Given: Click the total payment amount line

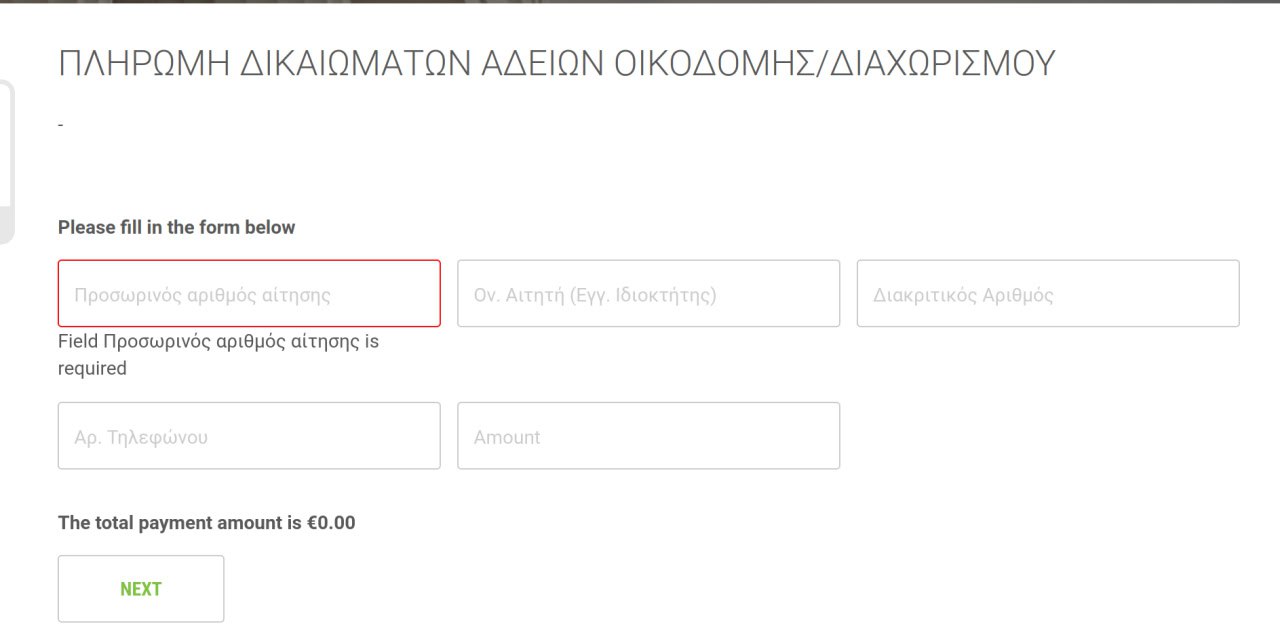Looking at the screenshot, I should point(206,523).
